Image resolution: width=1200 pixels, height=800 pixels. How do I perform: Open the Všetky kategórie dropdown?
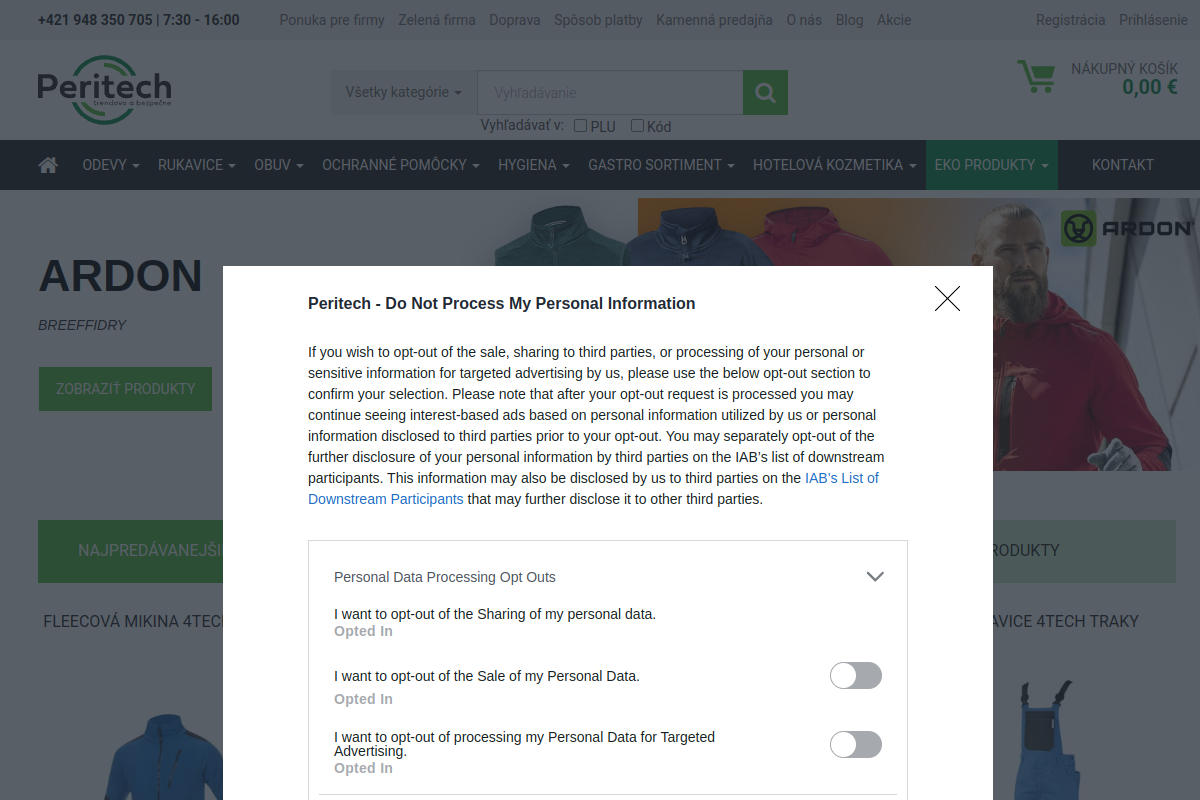[404, 92]
